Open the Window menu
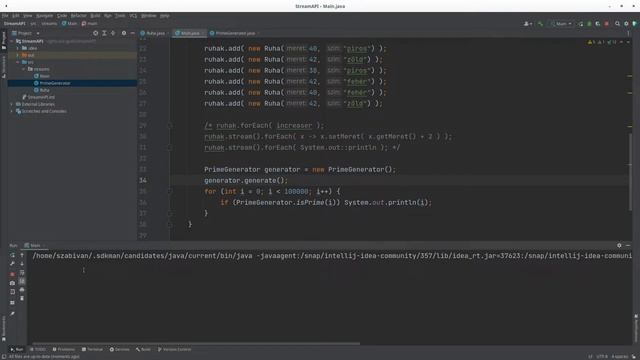This screenshot has height=360, width=640. (149, 16)
